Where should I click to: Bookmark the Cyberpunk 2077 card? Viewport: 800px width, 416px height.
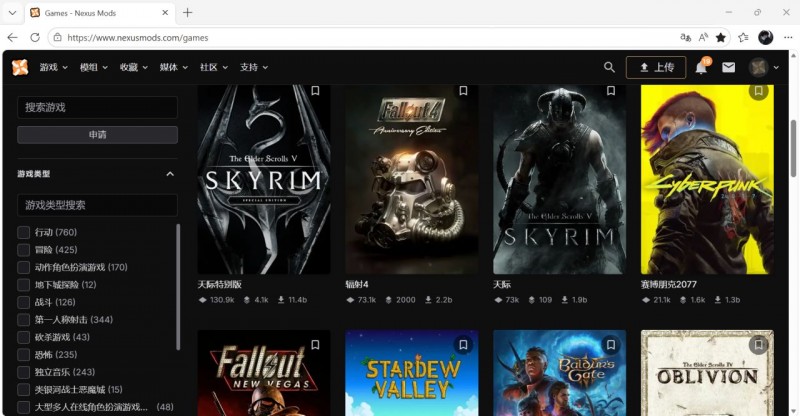point(759,91)
